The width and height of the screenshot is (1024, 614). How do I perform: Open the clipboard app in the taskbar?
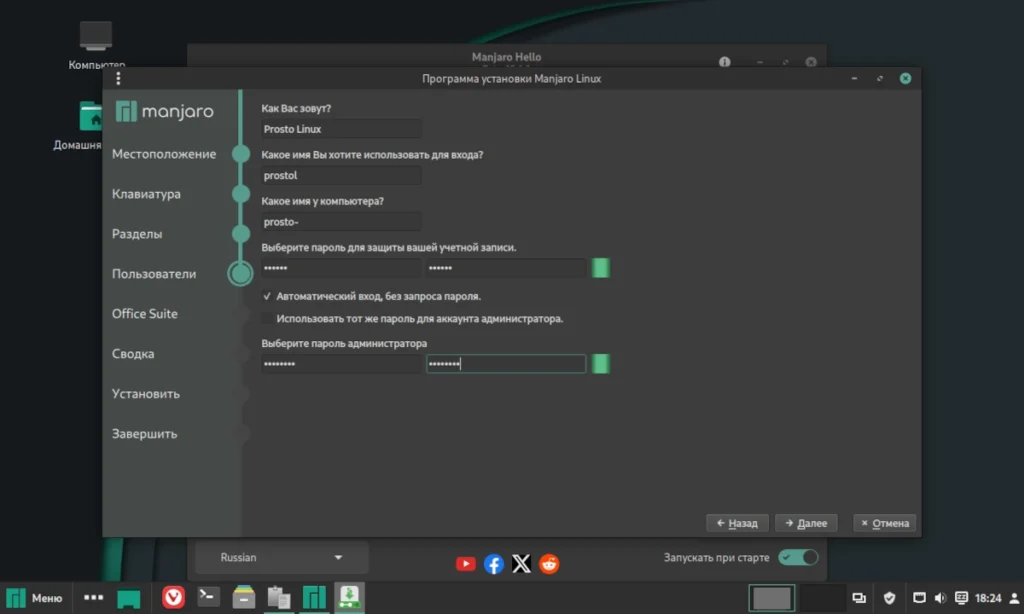pyautogui.click(x=279, y=598)
